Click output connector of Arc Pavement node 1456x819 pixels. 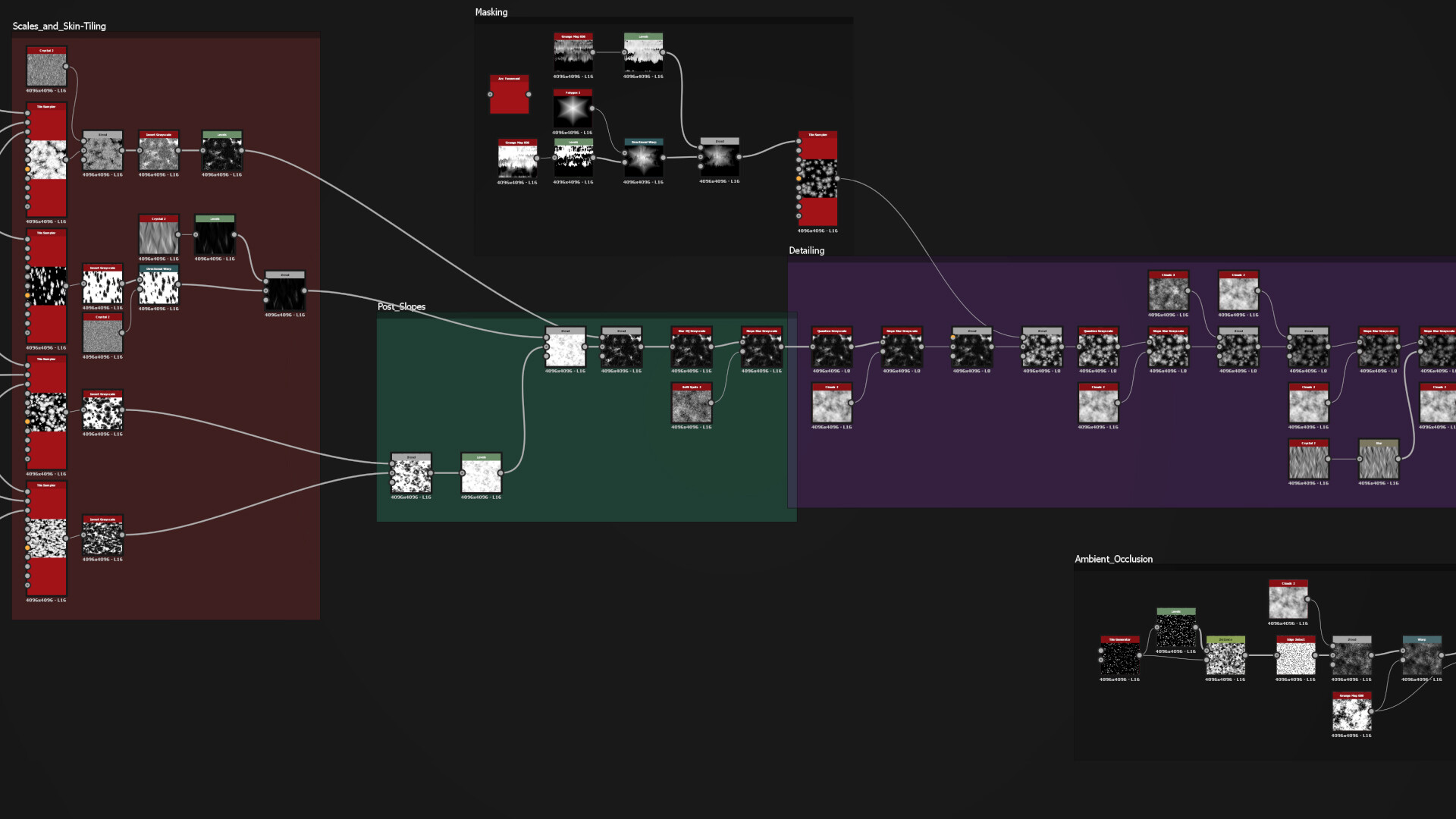click(x=529, y=95)
